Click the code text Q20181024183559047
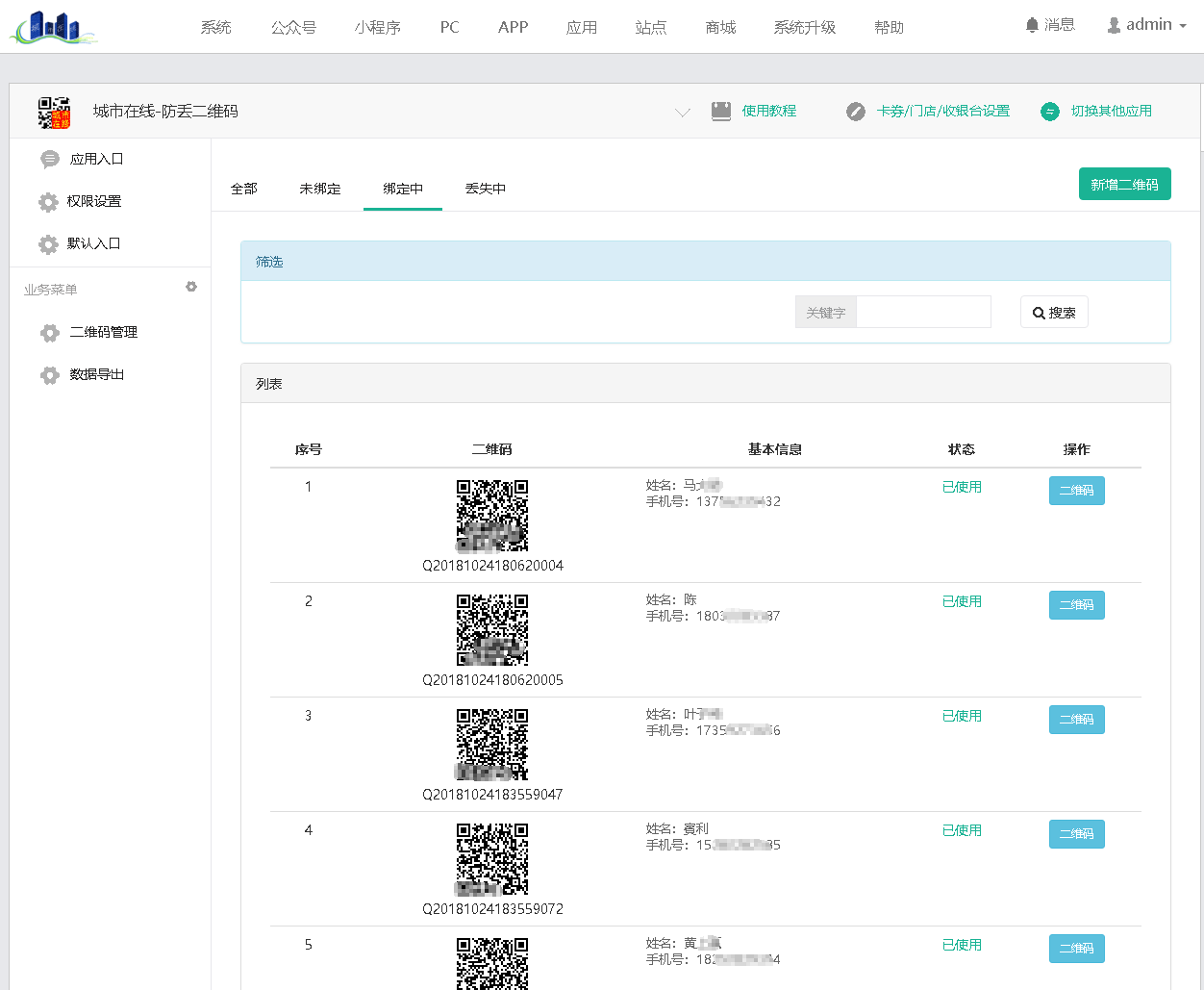Viewport: 1204px width, 990px height. pos(493,795)
